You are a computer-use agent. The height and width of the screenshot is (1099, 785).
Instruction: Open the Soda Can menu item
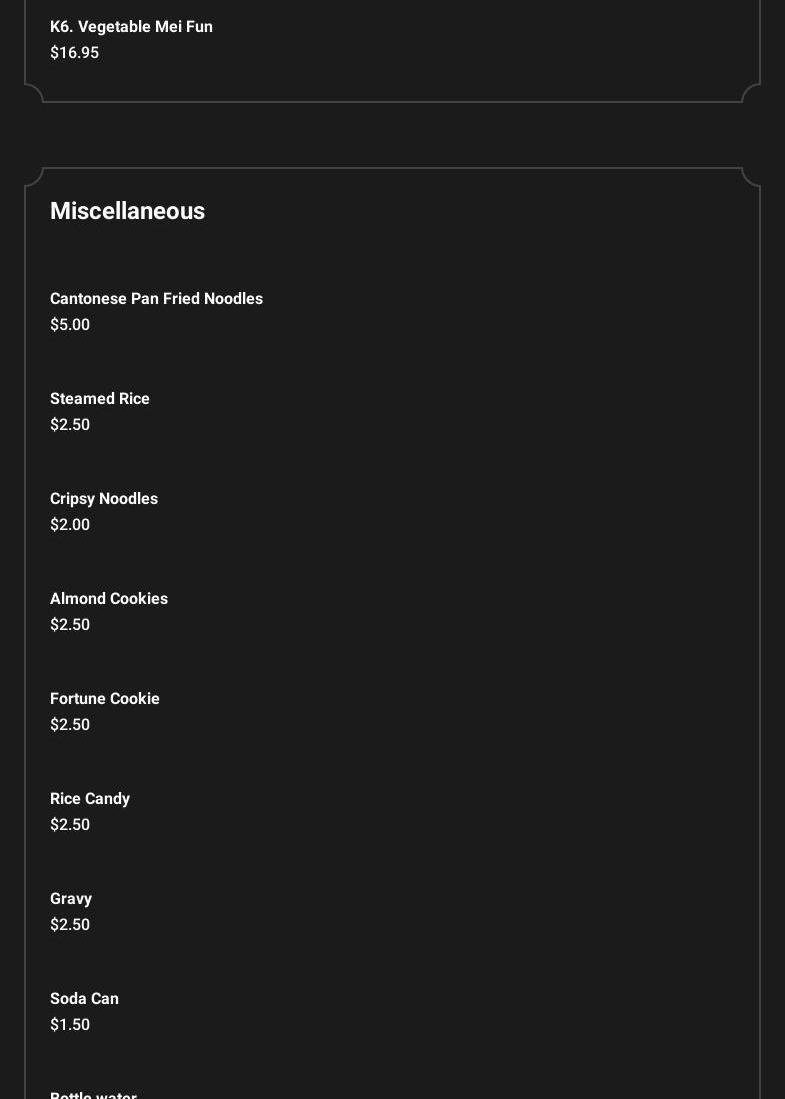pyautogui.click(x=84, y=999)
